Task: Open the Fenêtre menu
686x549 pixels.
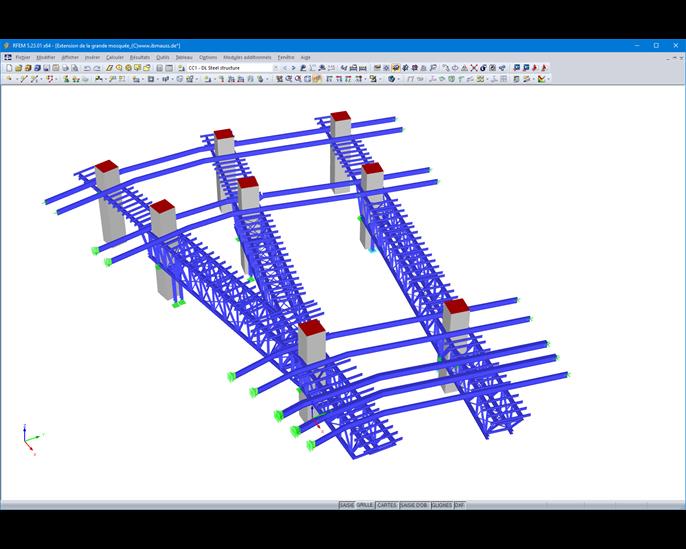Action: pos(286,57)
